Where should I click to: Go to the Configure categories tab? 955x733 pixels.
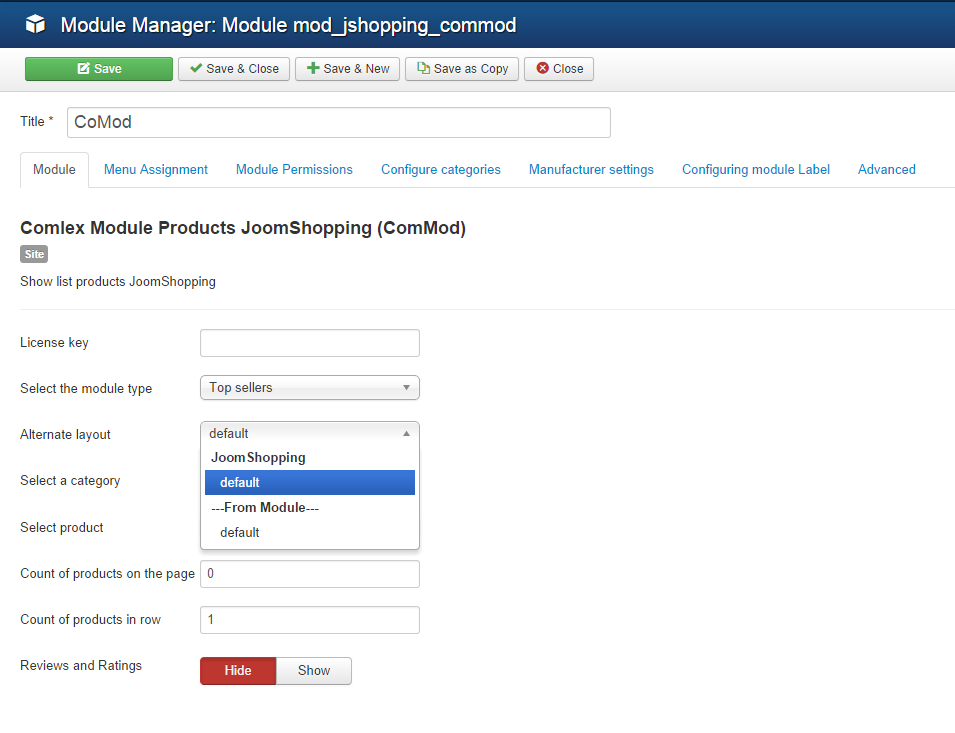pyautogui.click(x=441, y=170)
